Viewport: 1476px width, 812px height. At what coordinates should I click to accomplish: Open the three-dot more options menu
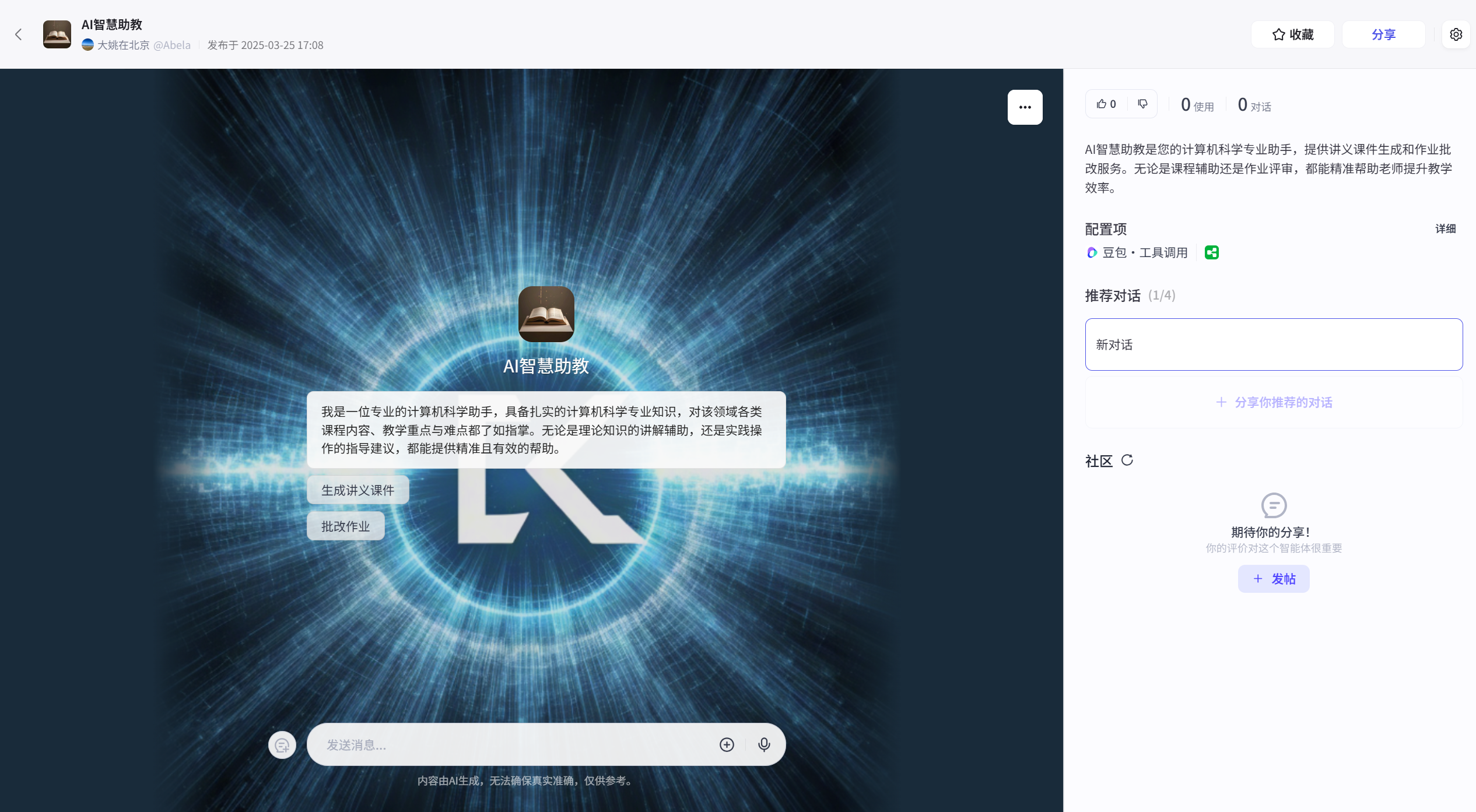pyautogui.click(x=1025, y=107)
